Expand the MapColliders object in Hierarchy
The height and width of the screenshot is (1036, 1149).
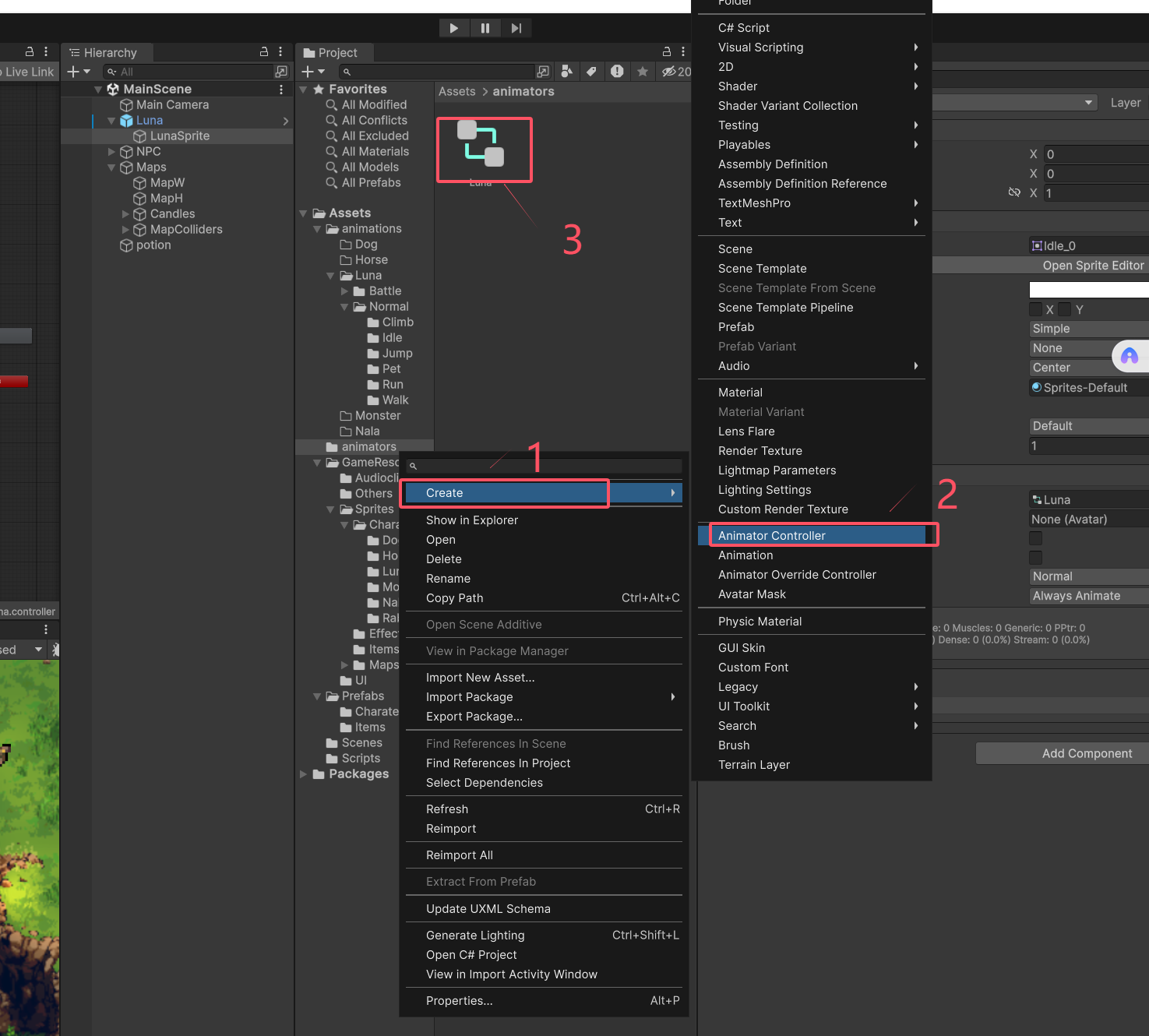125,230
